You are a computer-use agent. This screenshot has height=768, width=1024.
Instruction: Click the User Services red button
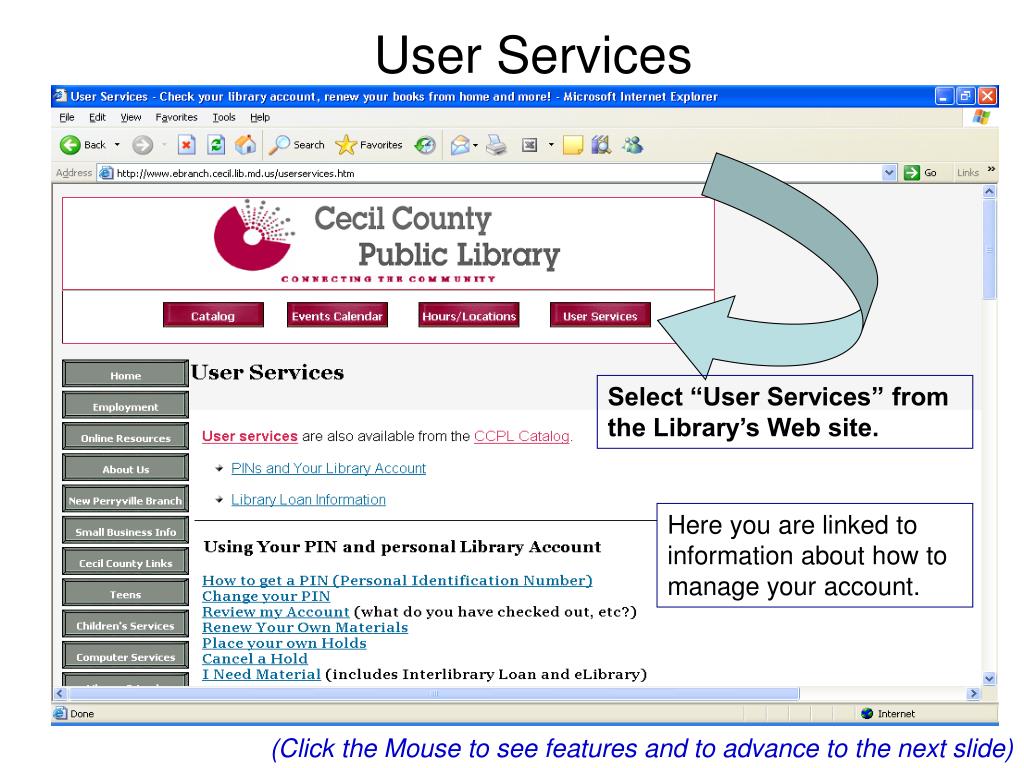click(600, 315)
